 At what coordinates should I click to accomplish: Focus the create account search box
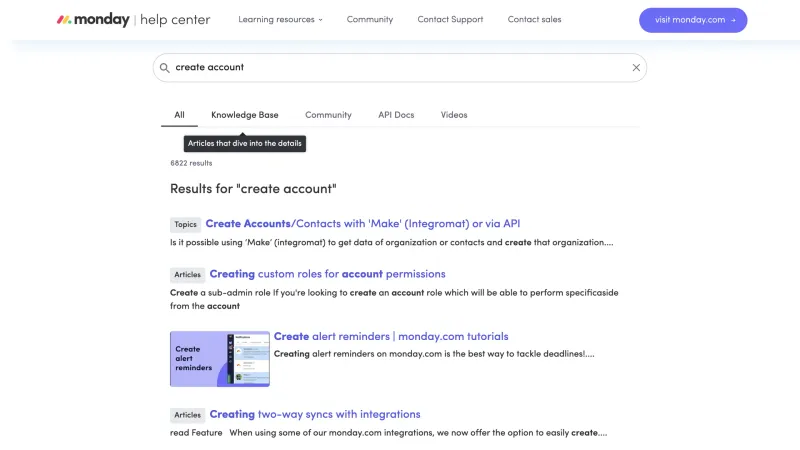pos(399,67)
